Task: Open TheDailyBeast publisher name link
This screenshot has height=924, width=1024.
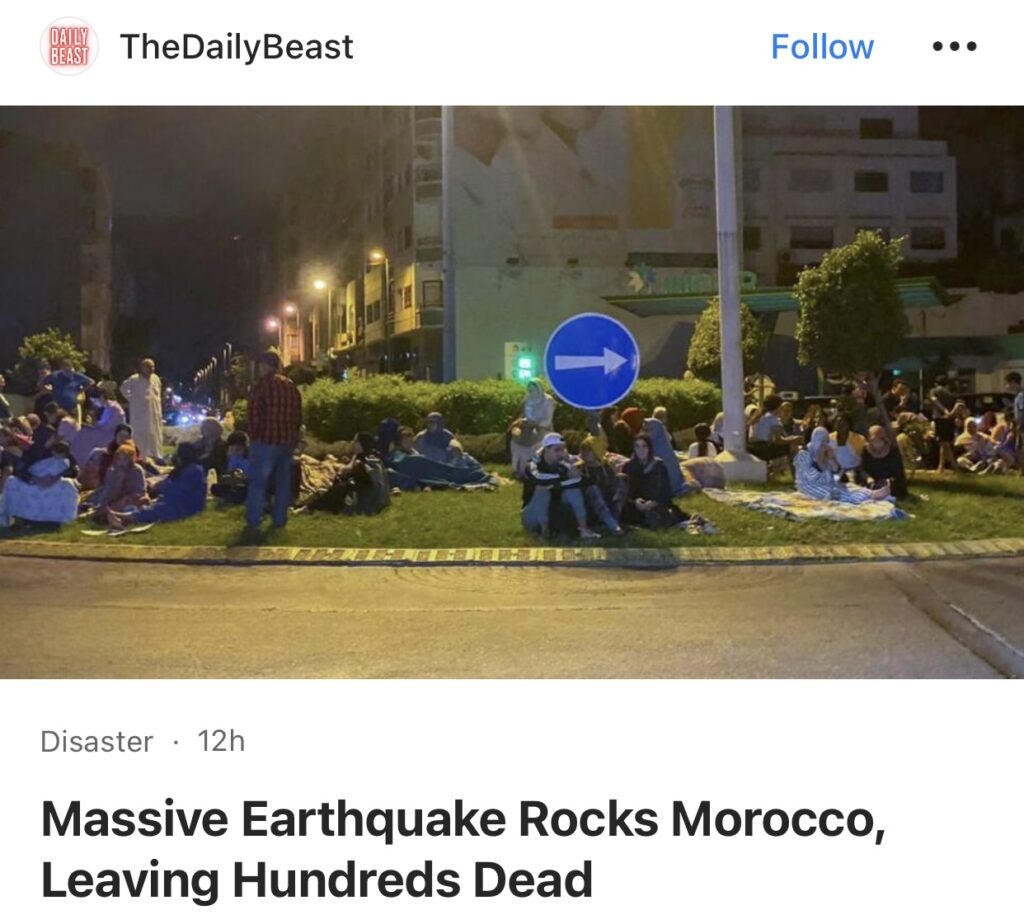Action: (x=236, y=47)
